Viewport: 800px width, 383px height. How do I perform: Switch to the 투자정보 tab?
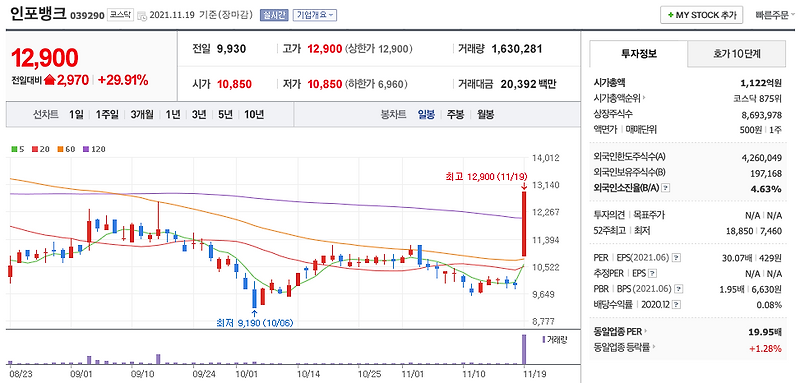point(638,53)
